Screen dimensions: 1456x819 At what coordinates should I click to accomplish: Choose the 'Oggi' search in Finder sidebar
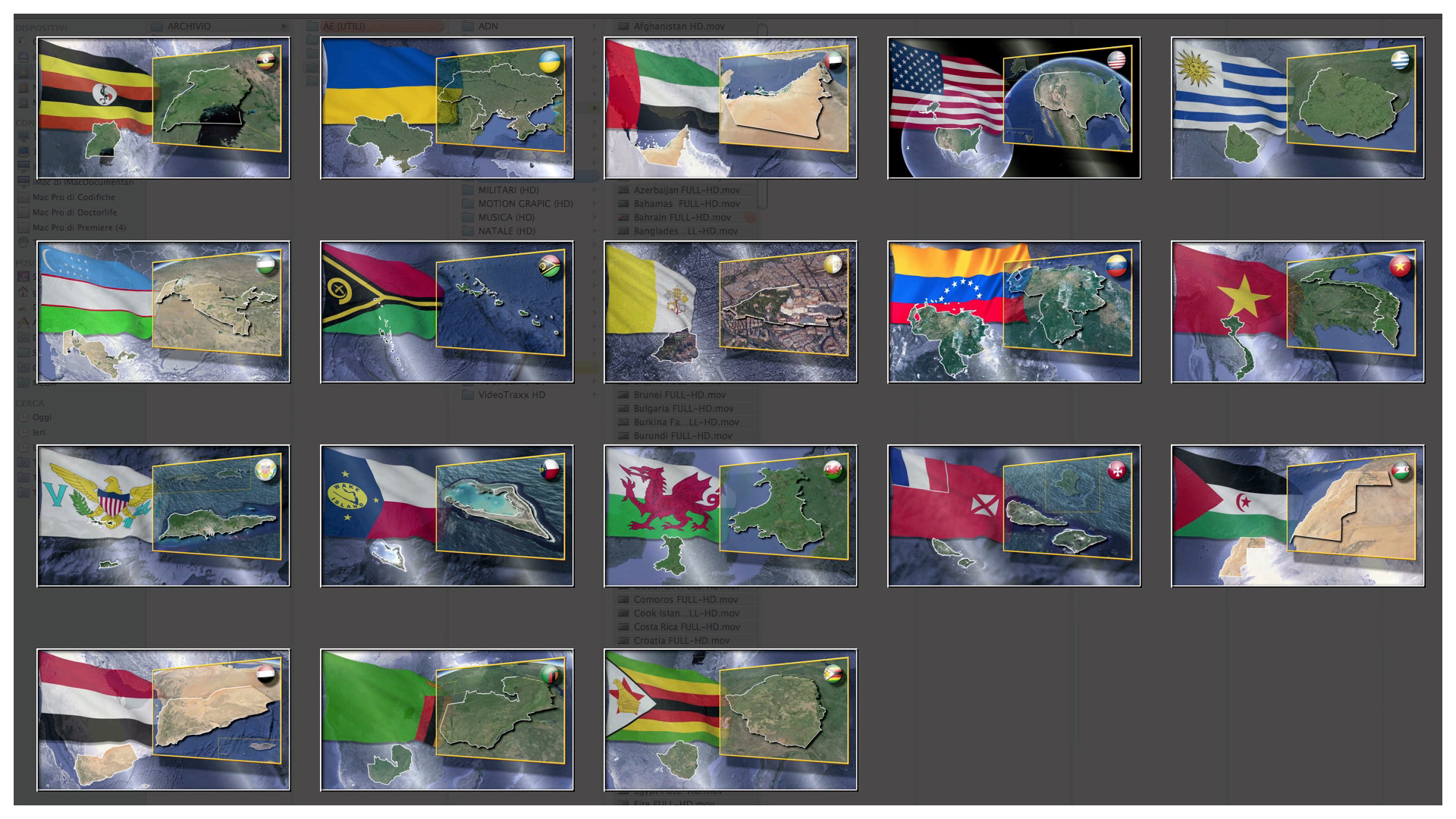click(42, 417)
